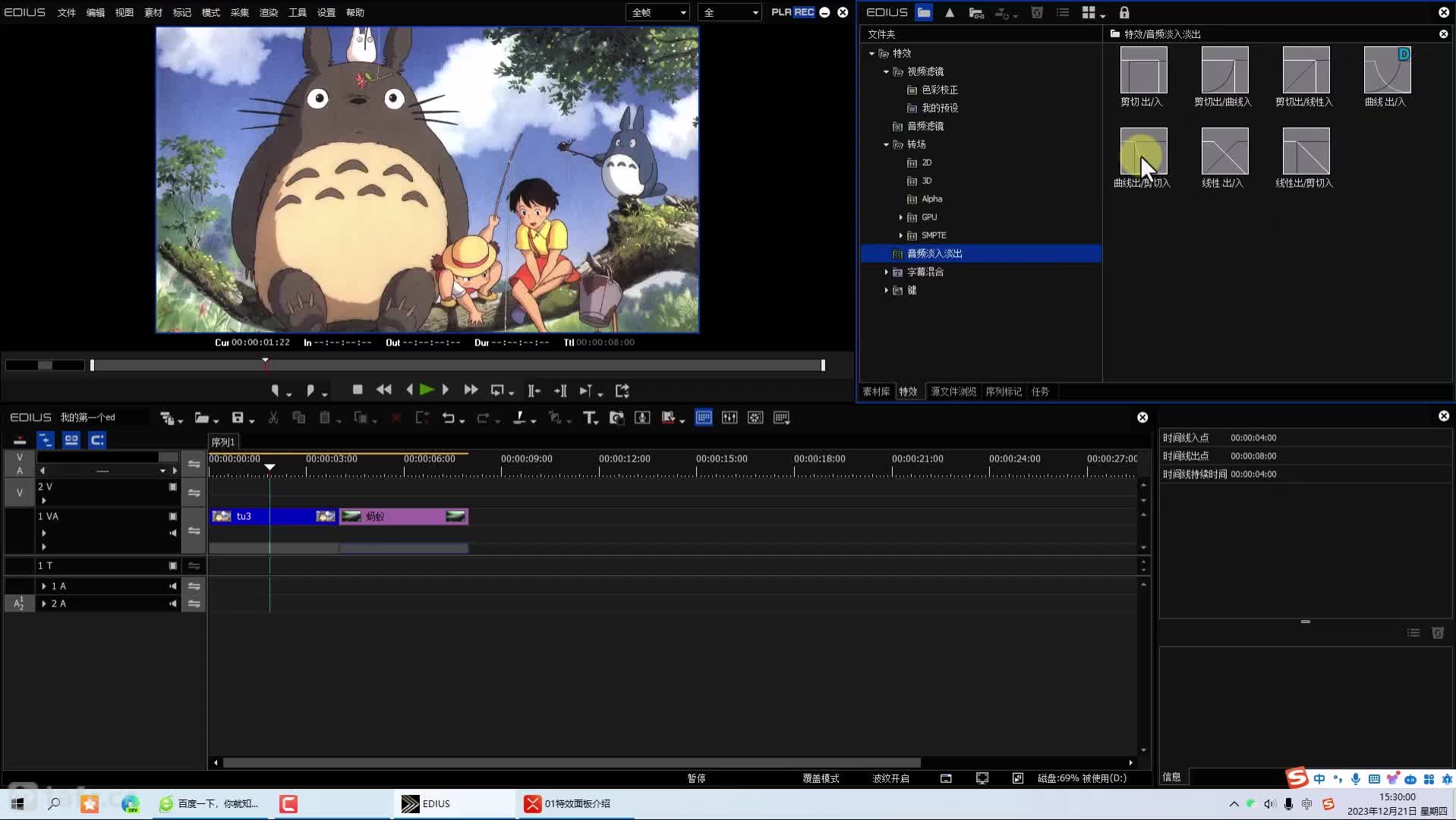This screenshot has height=820, width=1456.
Task: Click the rewind button
Action: [x=384, y=389]
